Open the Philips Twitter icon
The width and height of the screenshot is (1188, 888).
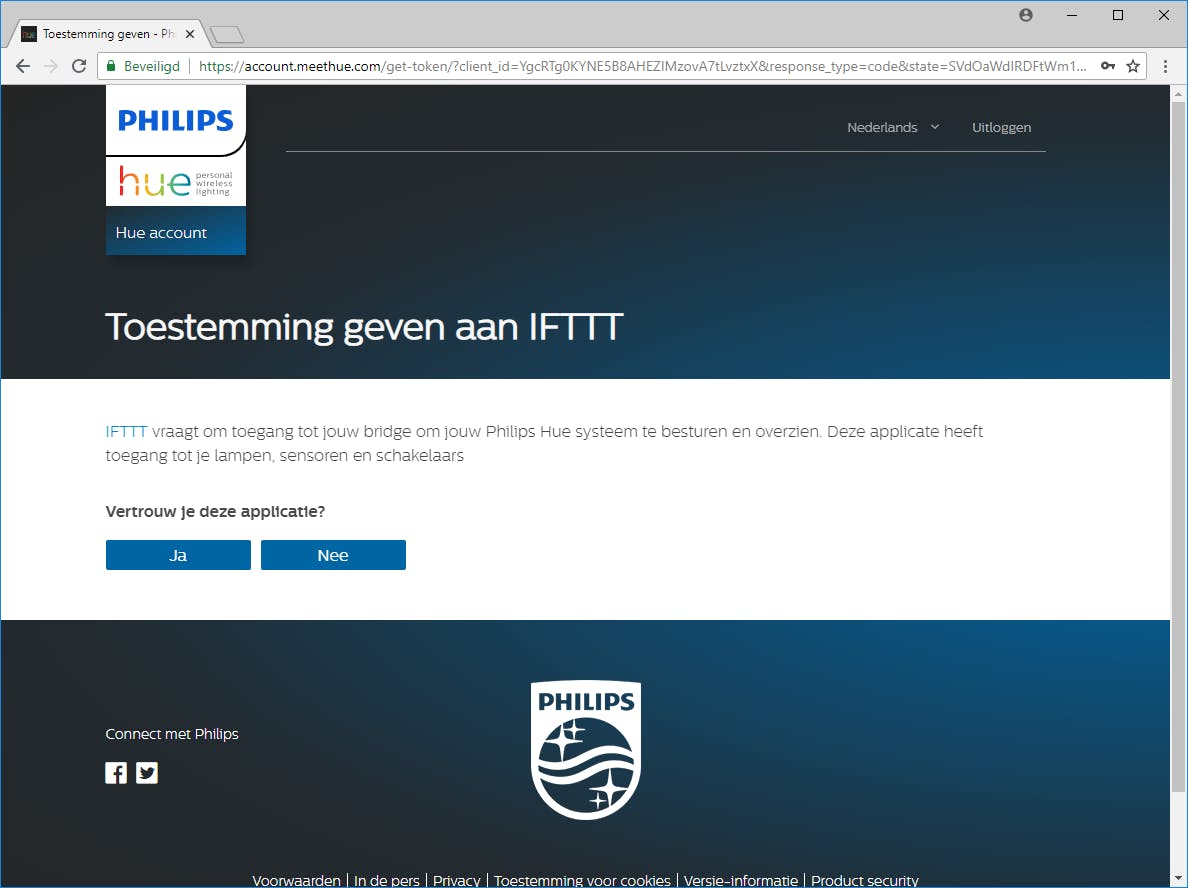147,773
